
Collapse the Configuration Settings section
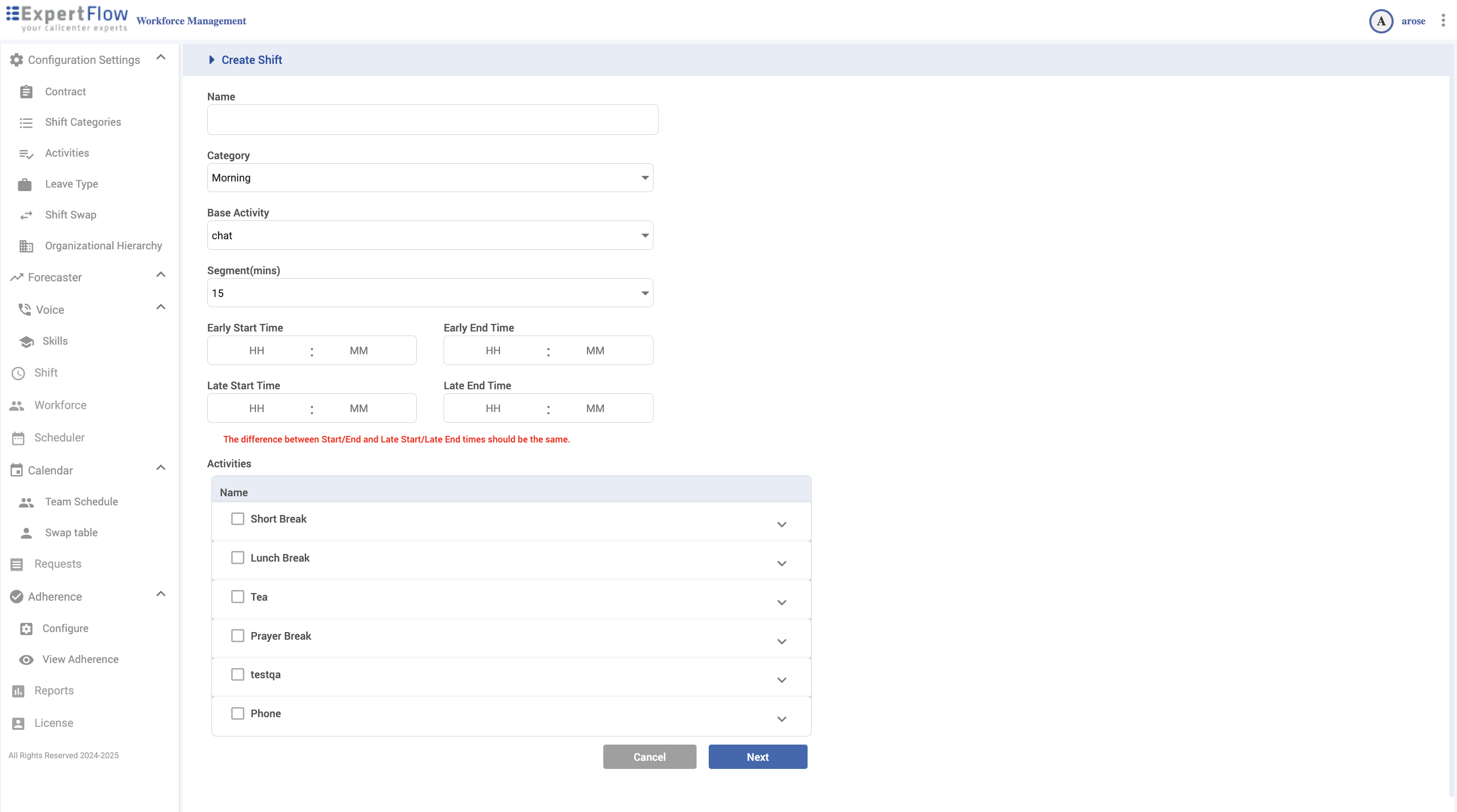(161, 58)
